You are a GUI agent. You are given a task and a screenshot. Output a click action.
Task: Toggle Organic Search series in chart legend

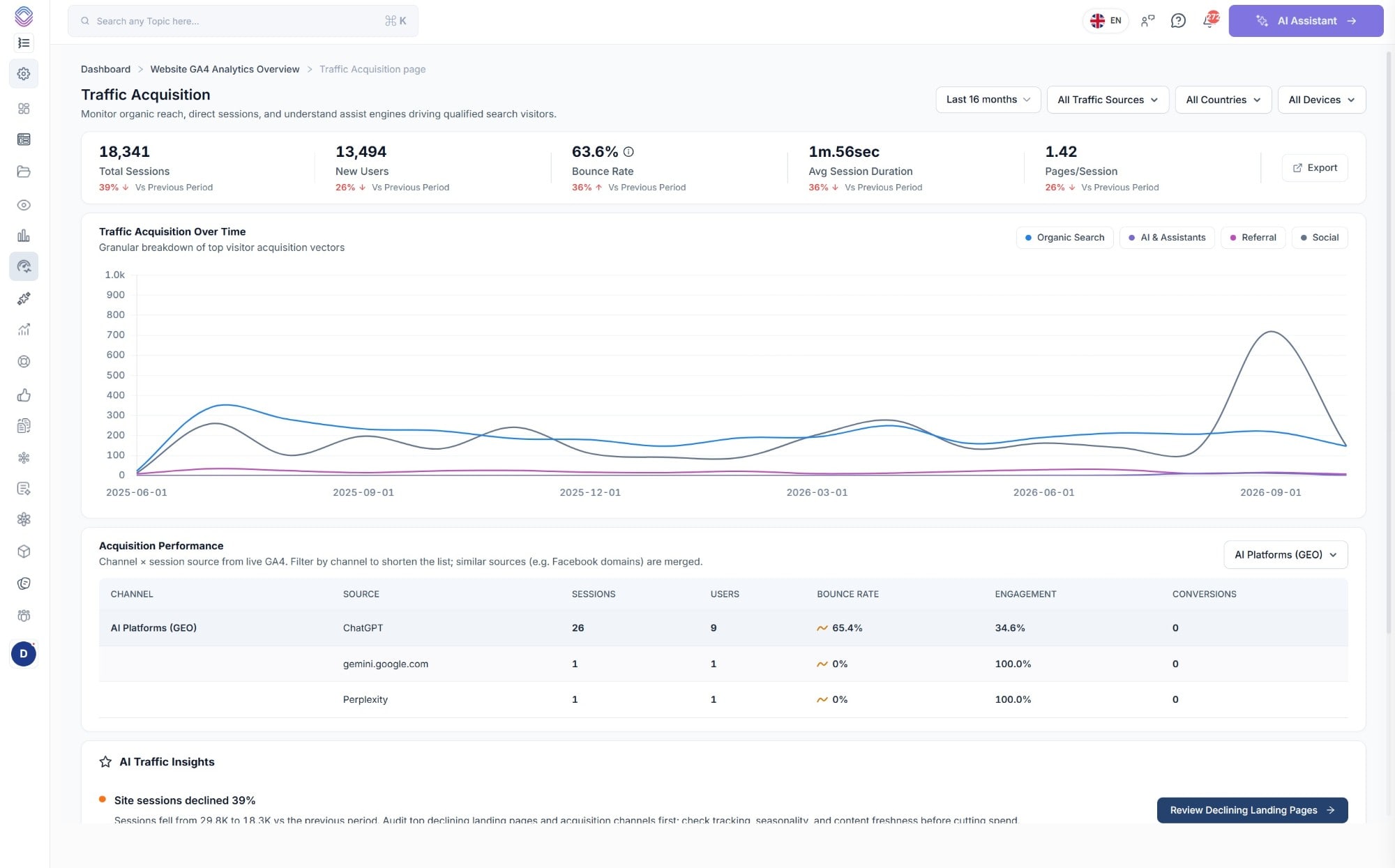pyautogui.click(x=1064, y=238)
